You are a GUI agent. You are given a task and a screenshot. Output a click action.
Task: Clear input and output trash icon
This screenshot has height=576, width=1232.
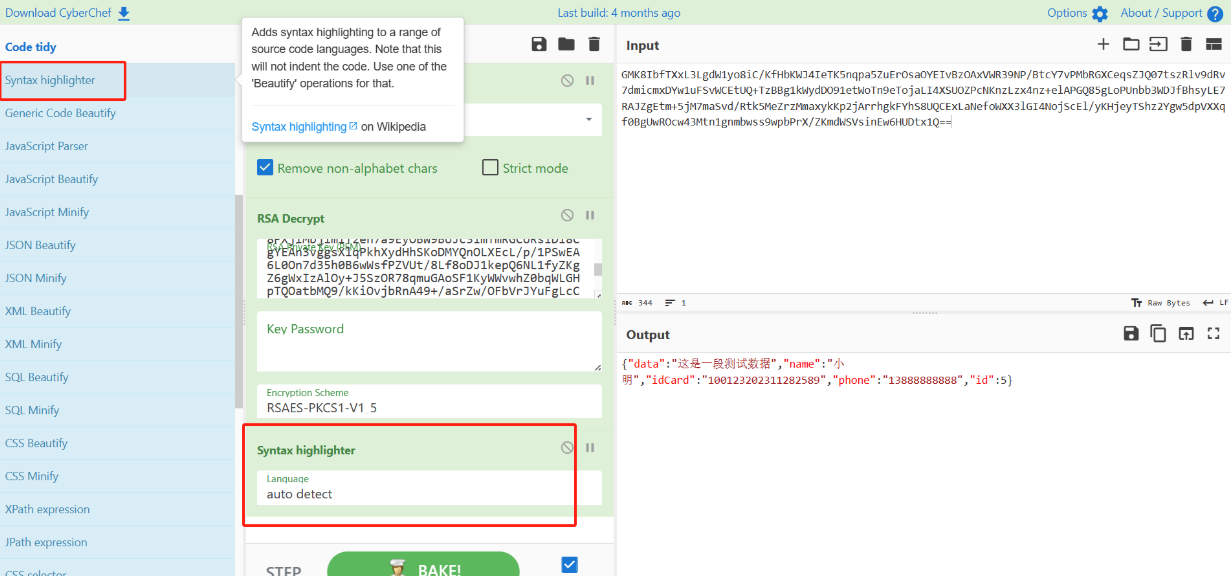click(x=1186, y=44)
